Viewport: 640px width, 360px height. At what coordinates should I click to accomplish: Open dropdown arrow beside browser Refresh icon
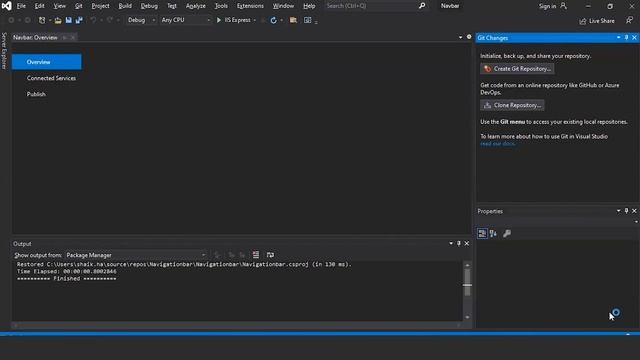pyautogui.click(x=281, y=20)
